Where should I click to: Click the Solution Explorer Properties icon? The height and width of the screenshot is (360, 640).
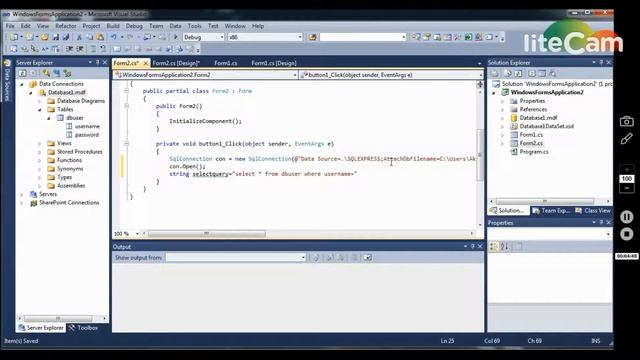click(495, 73)
